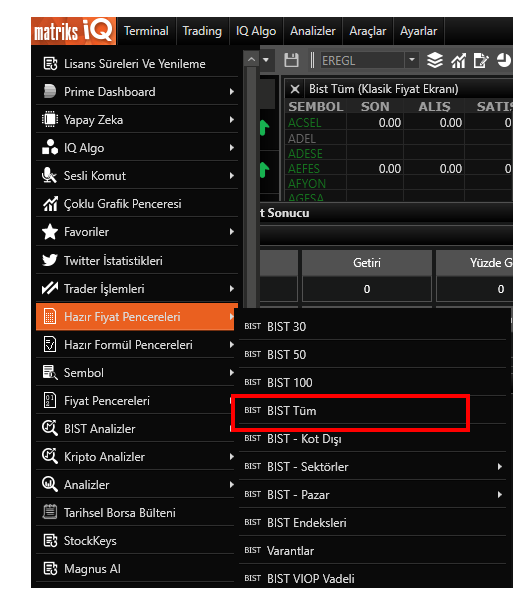This screenshot has height=605, width=528.
Task: Expand the Hazır Formül Pencereleri submenu arrow
Action: (232, 345)
